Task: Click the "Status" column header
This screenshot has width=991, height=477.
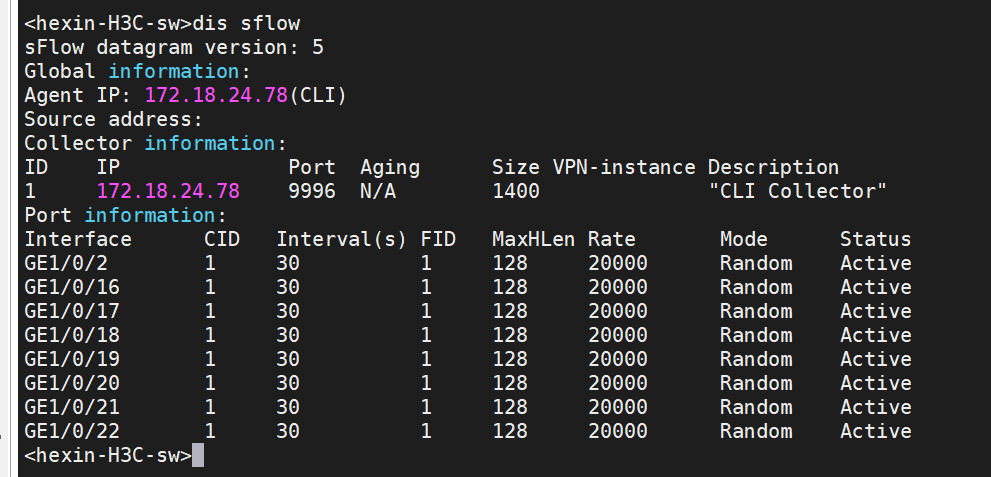Action: click(x=875, y=239)
